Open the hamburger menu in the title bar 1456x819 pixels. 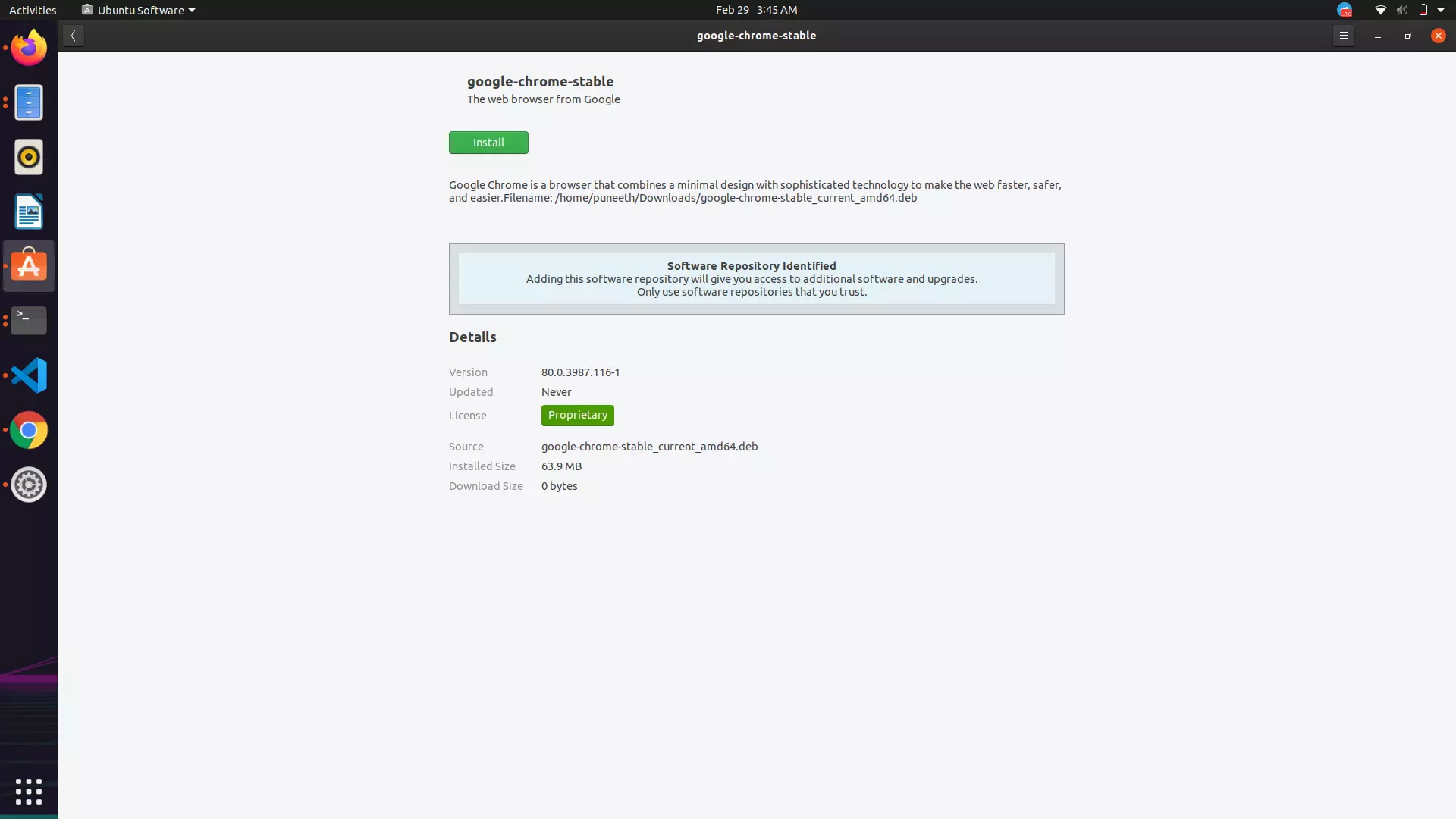(x=1343, y=36)
